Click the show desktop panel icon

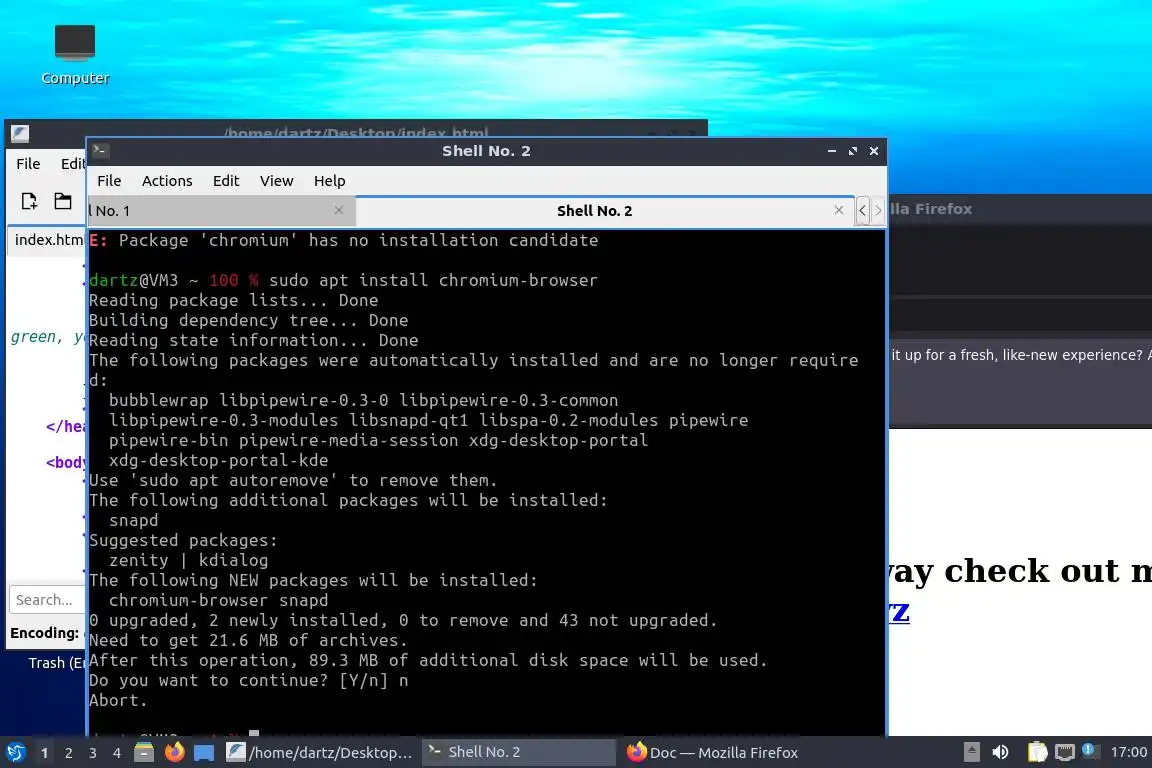pyautogui.click(x=204, y=753)
